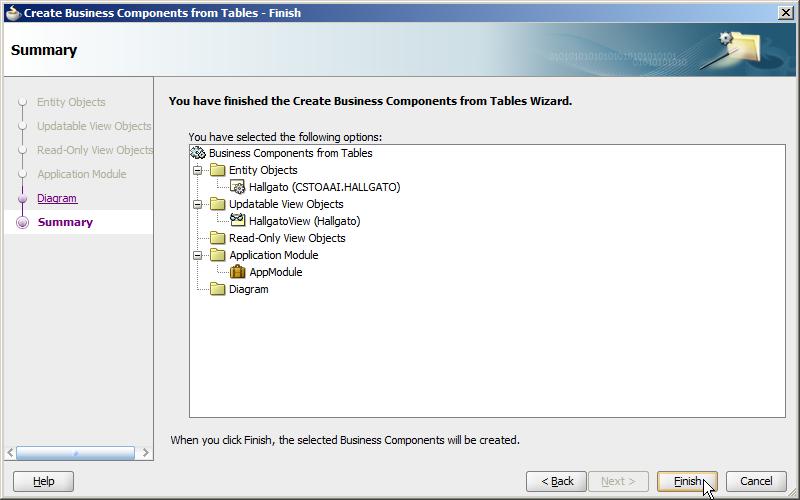
Task: Click the Updatable View Objects folder icon
Action: [218, 204]
